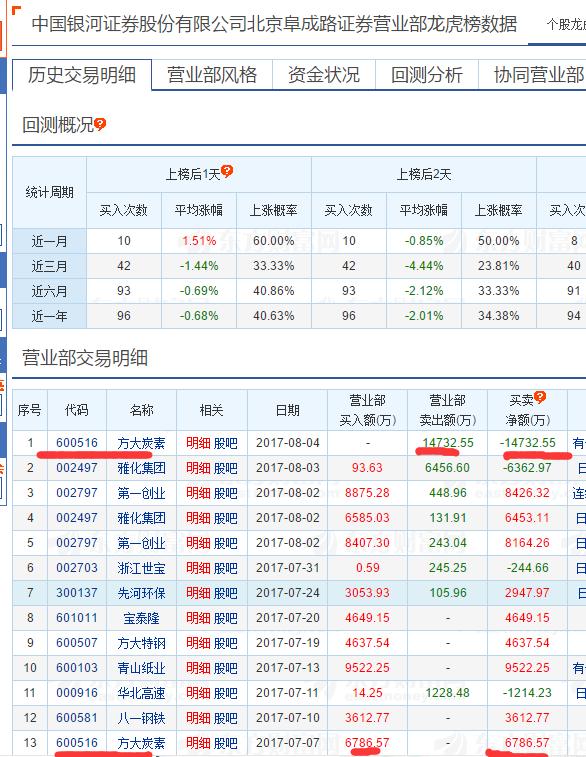Select the 近六月 row label
Viewport: 586px width, 757px height.
pyautogui.click(x=49, y=291)
